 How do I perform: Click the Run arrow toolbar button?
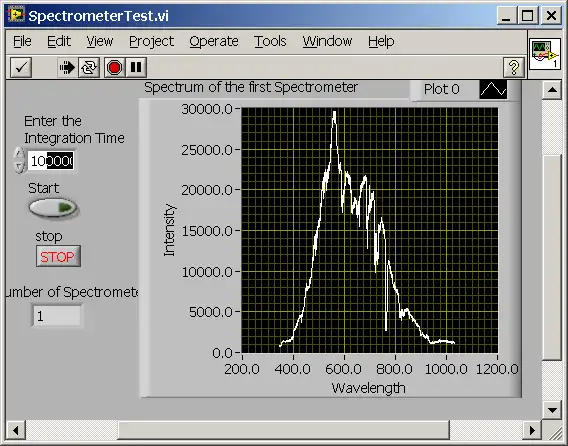click(67, 67)
